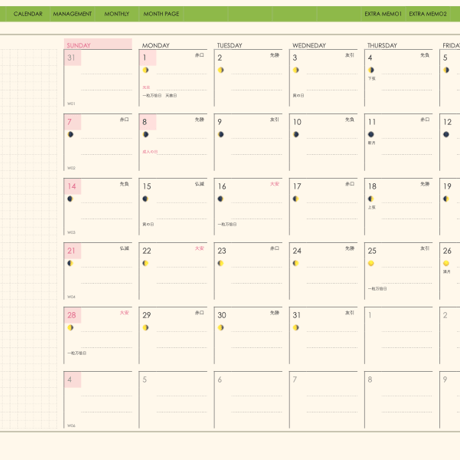The height and width of the screenshot is (460, 460).
Task: Open the CALENDAR tab
Action: (x=28, y=14)
